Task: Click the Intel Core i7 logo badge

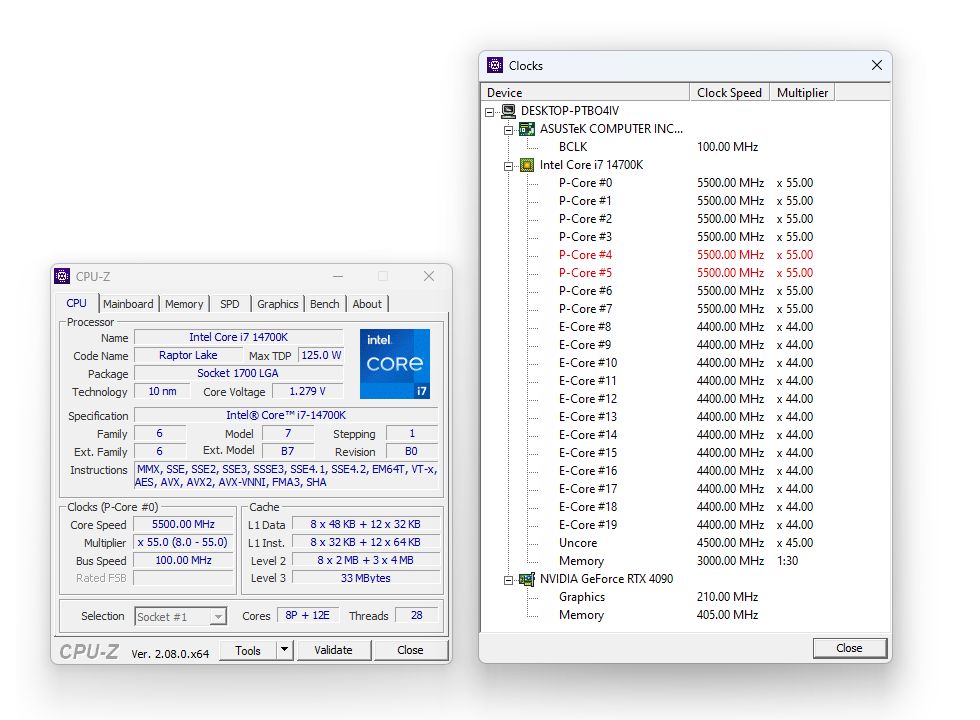Action: tap(395, 364)
